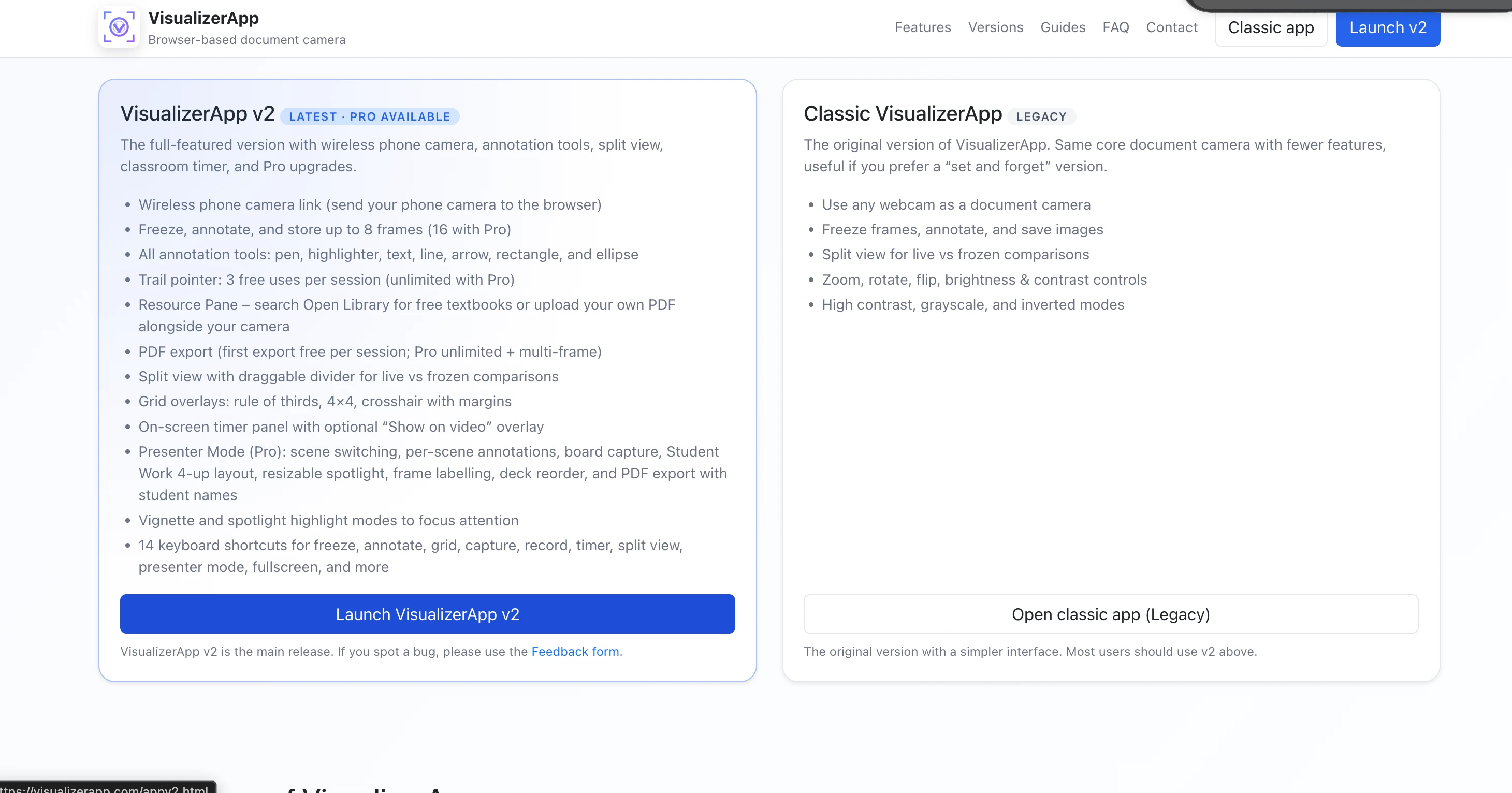Follow the Feedback form link
The width and height of the screenshot is (1512, 793).
pyautogui.click(x=575, y=652)
